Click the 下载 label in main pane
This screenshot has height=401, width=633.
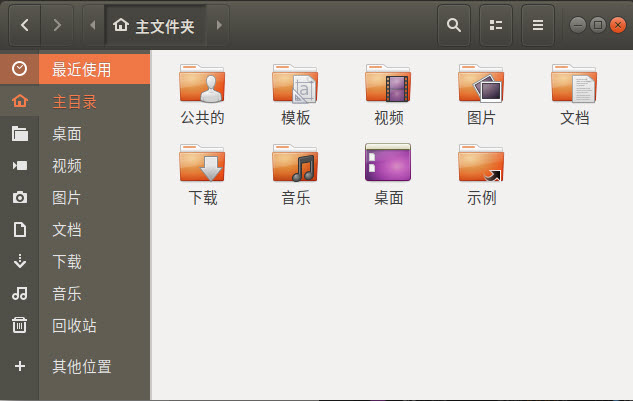click(203, 198)
